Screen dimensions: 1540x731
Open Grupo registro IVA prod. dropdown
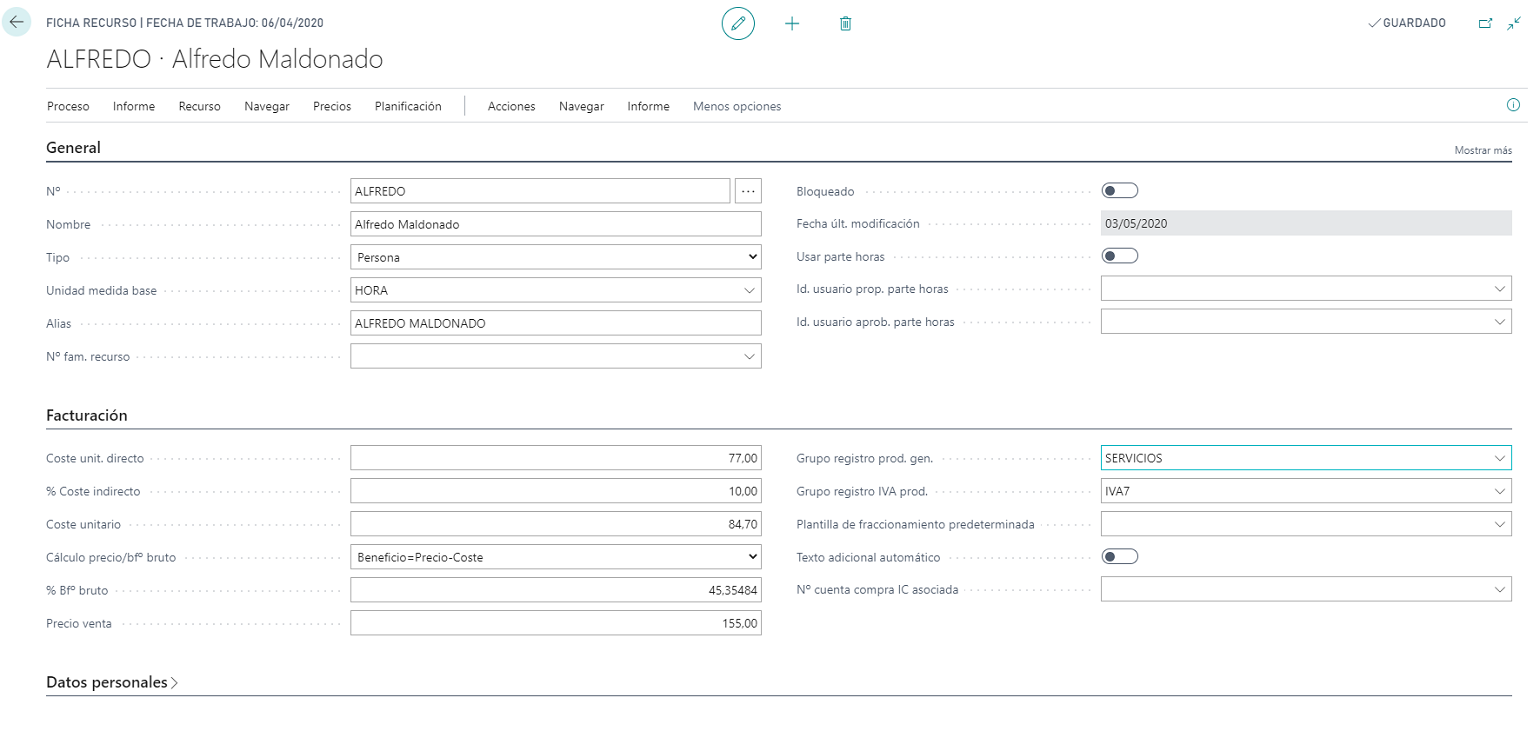pos(1500,491)
